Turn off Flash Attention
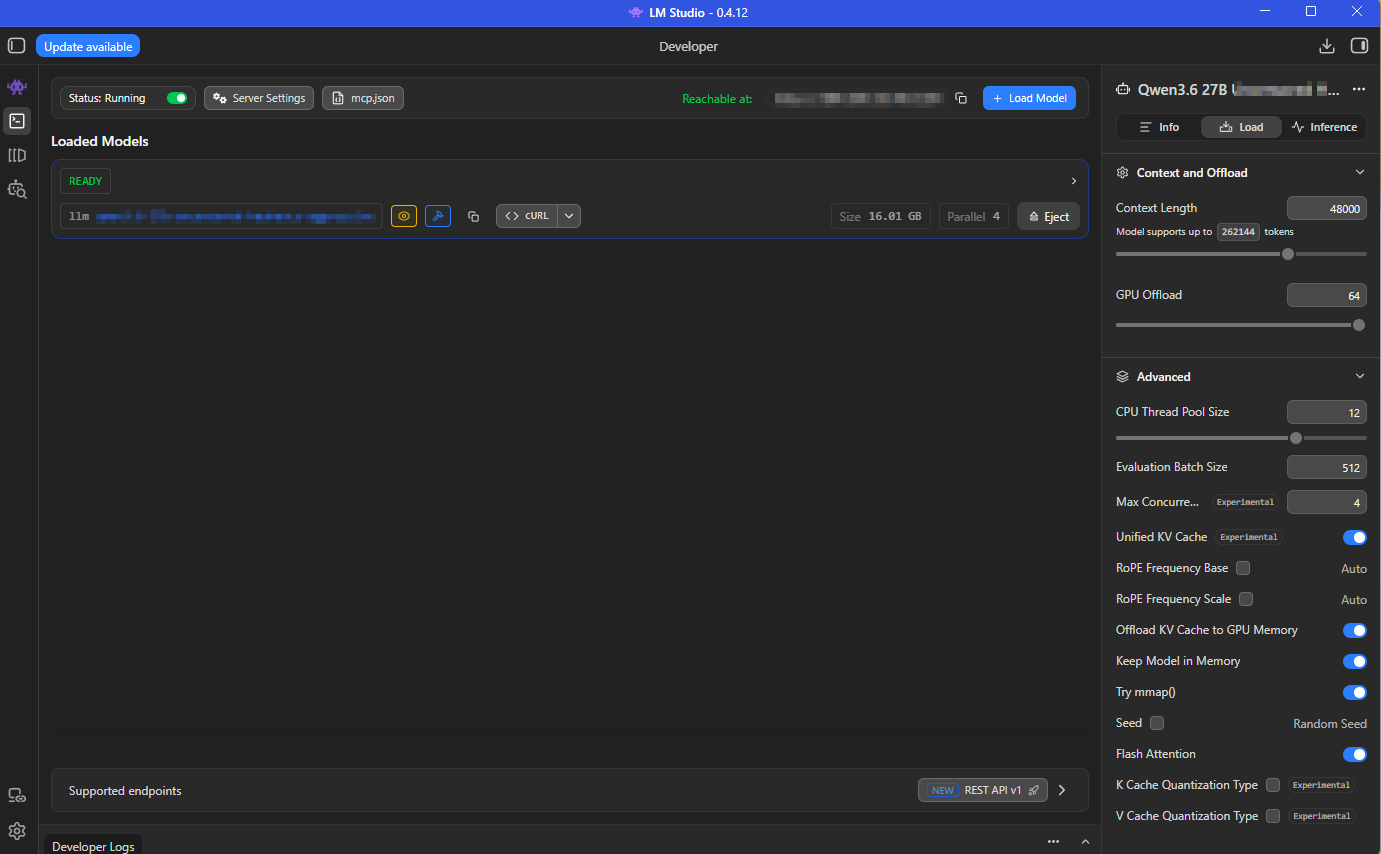Screen dimensions: 1381x854 coord(1354,754)
